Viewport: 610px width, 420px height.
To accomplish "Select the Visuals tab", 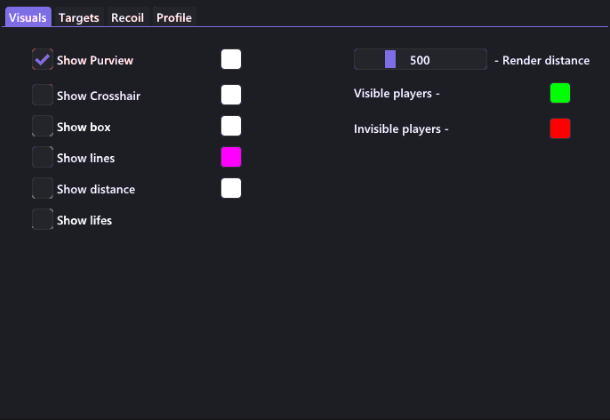I will (28, 18).
